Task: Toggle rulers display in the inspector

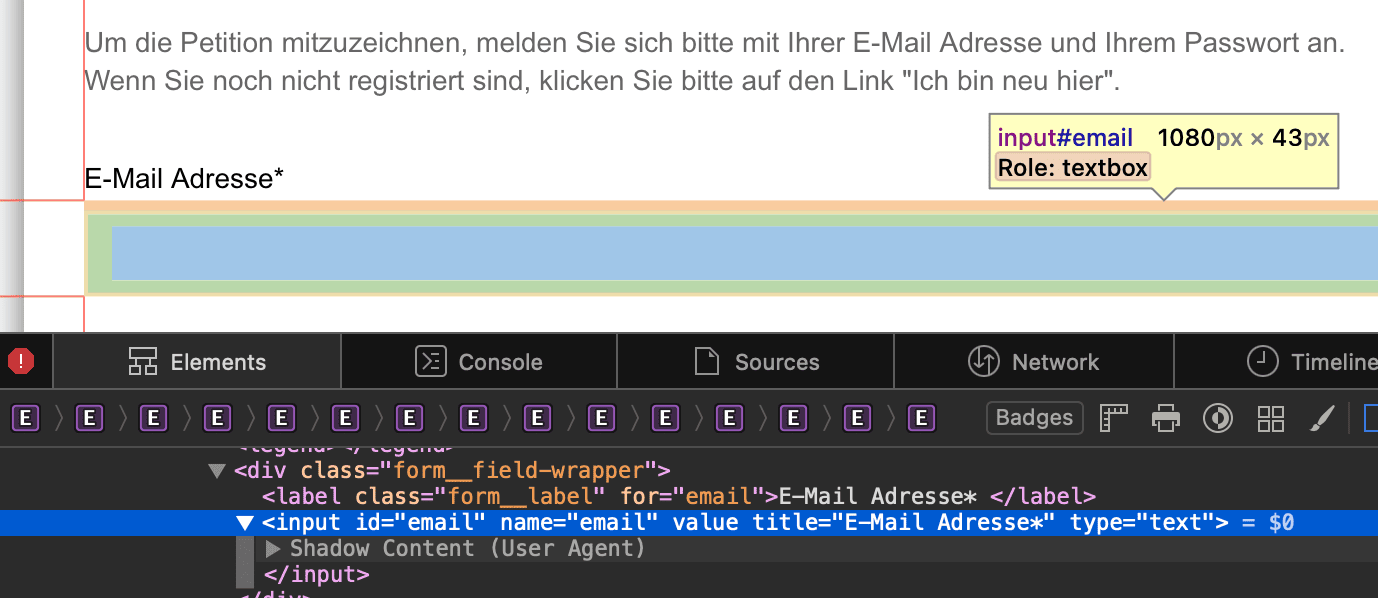Action: pos(1113,418)
